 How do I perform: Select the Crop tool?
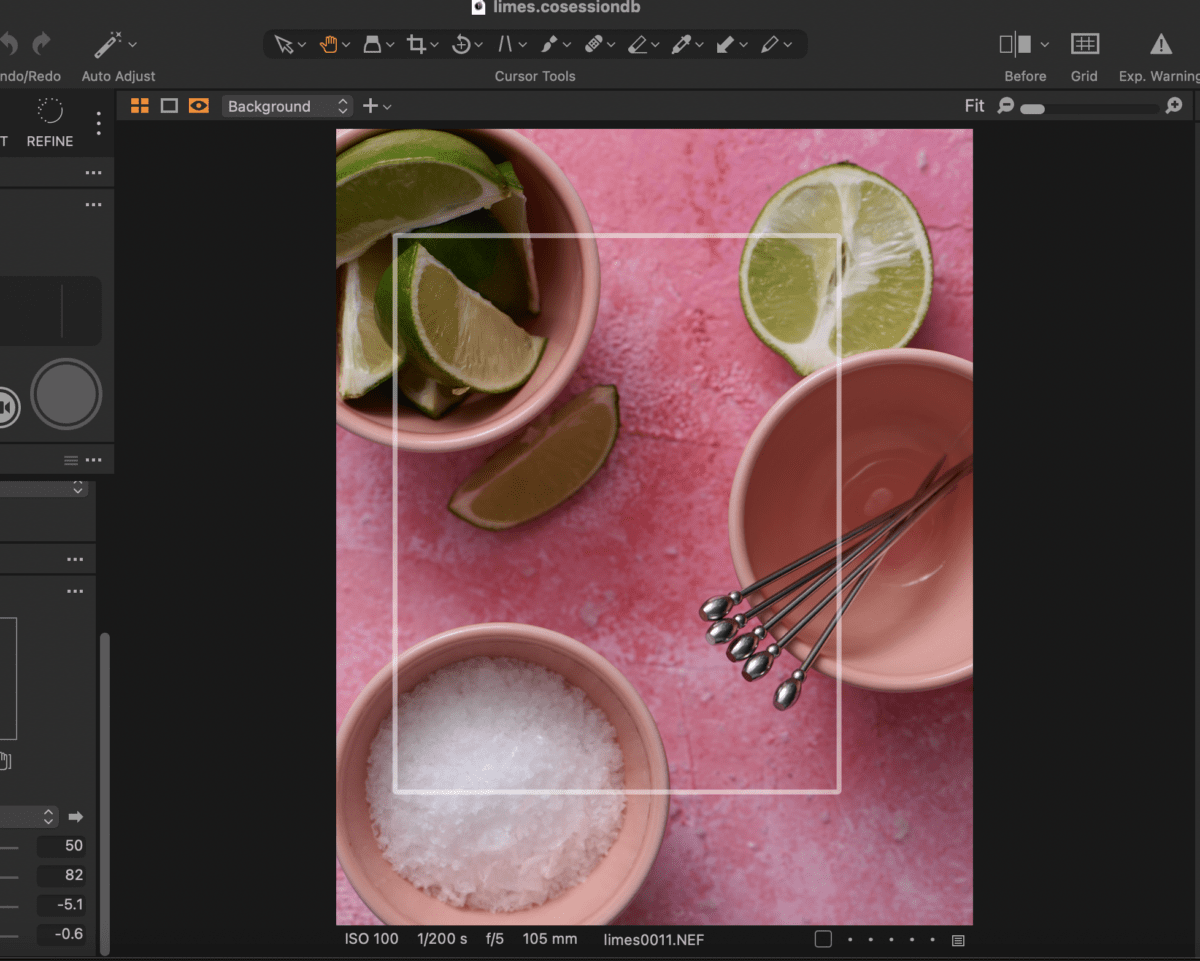click(417, 44)
